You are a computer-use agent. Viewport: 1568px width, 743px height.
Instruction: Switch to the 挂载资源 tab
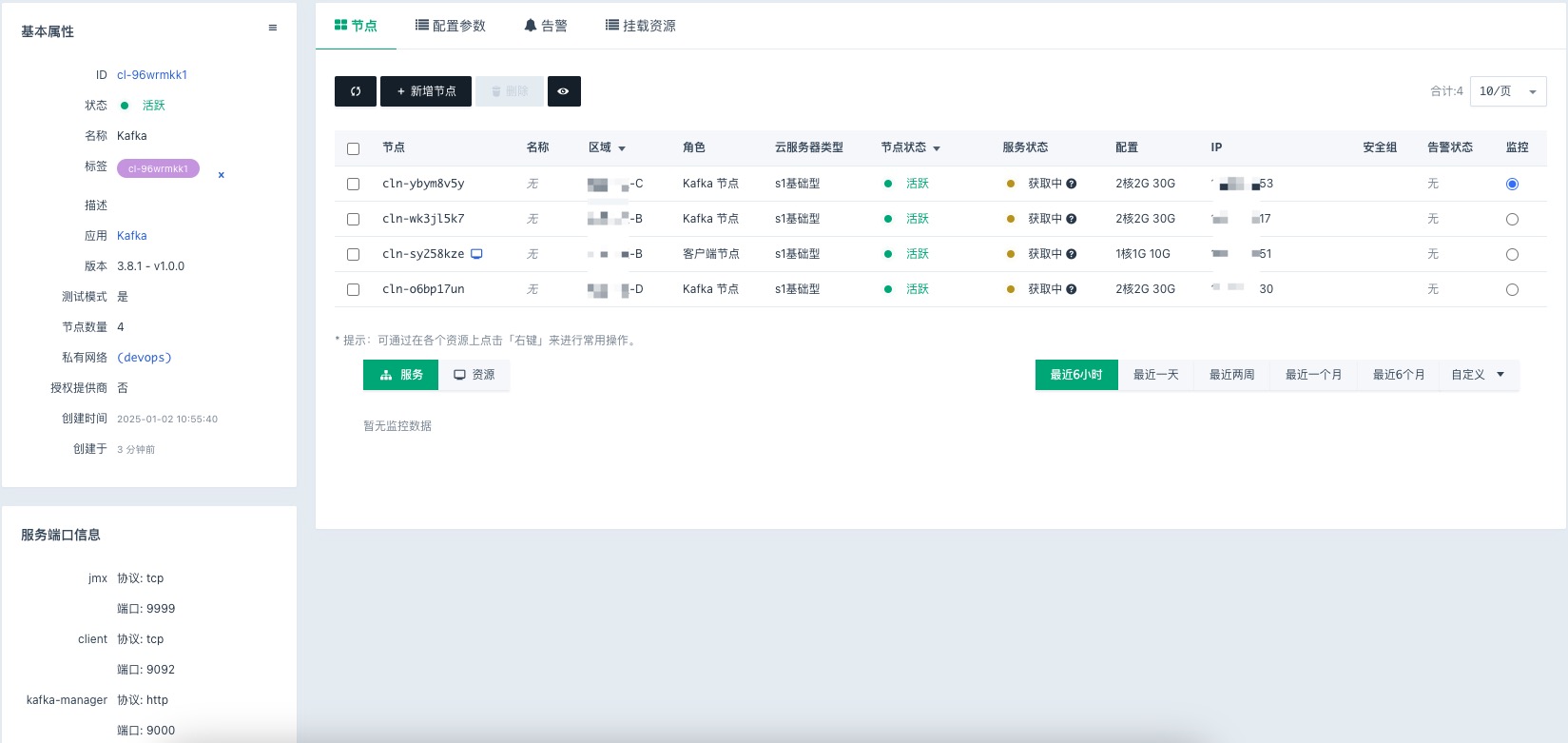[641, 26]
